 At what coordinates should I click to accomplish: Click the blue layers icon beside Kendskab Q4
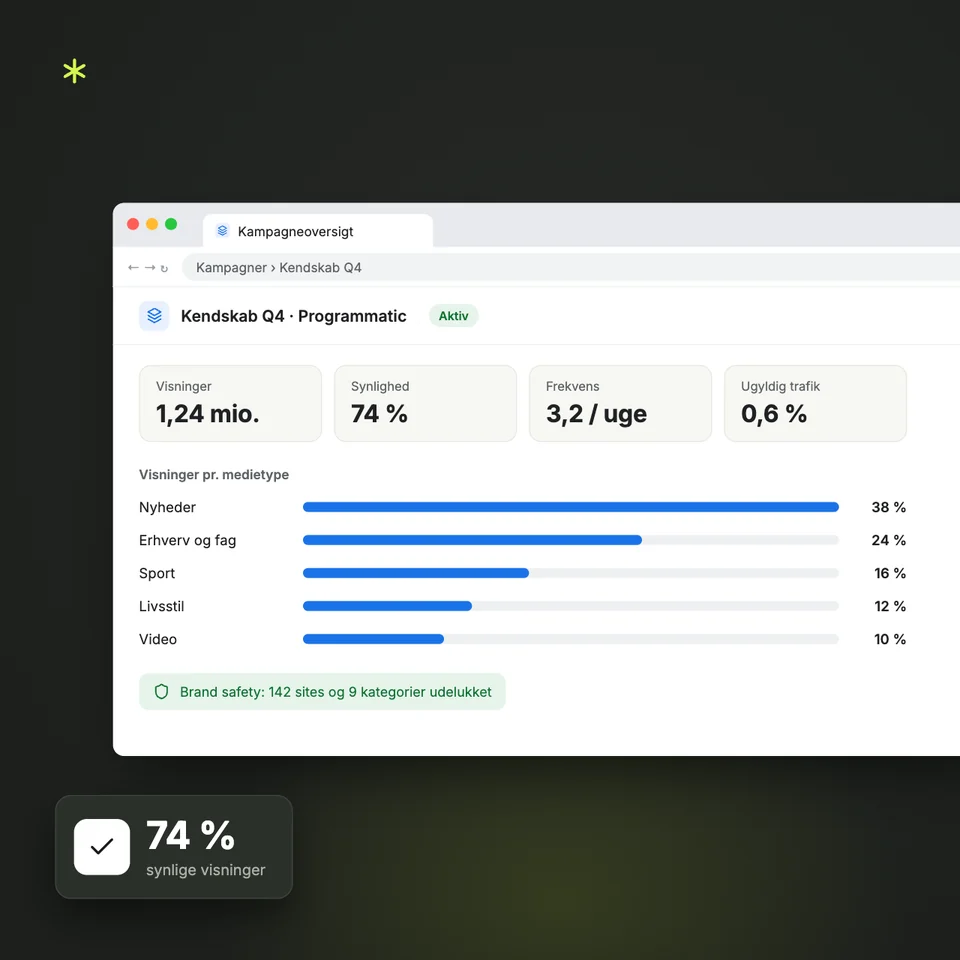point(154,316)
